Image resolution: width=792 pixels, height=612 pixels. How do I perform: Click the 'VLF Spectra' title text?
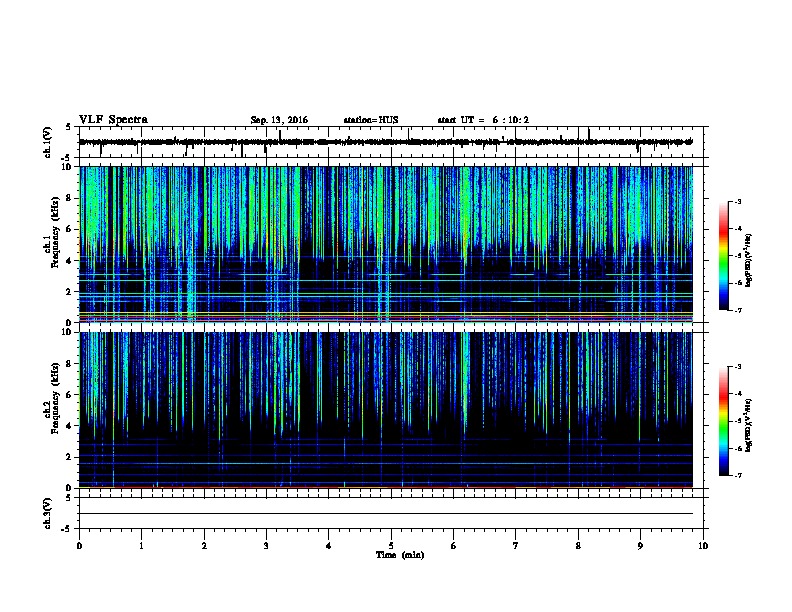click(113, 120)
